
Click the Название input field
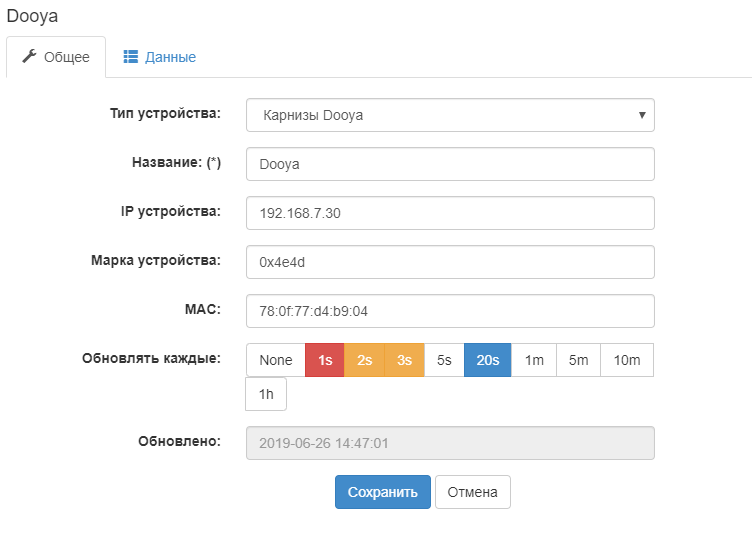[450, 164]
